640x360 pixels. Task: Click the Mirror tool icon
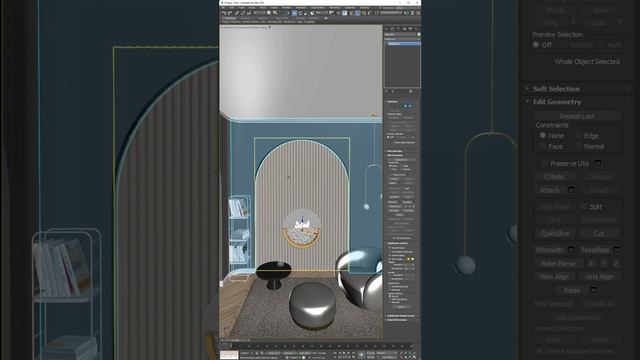click(x=406, y=13)
